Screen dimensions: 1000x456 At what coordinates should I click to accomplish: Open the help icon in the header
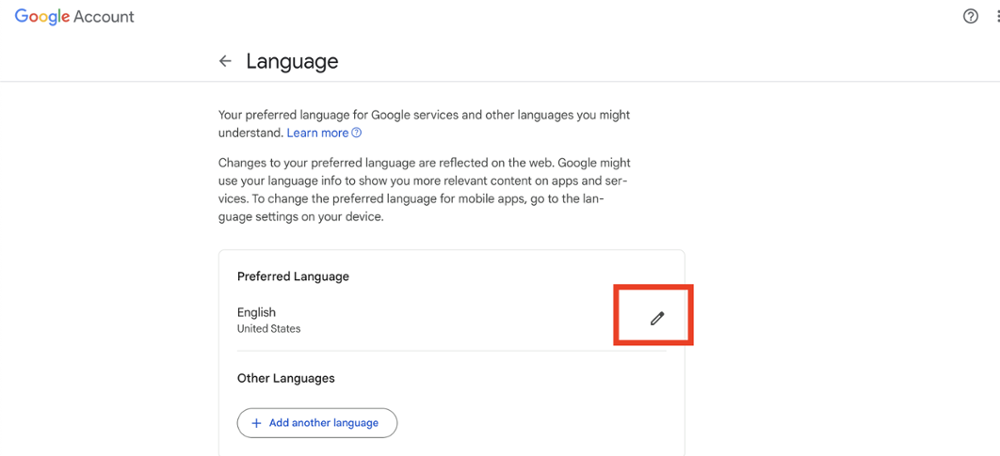tap(970, 17)
